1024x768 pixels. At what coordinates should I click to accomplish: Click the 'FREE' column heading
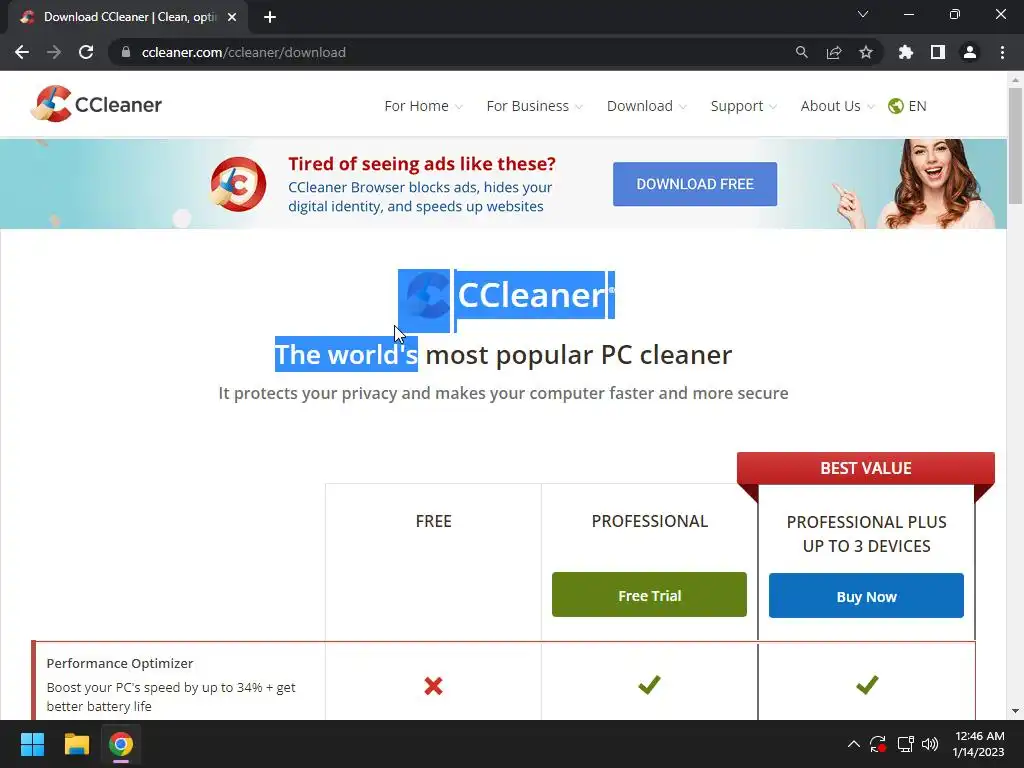coord(434,521)
